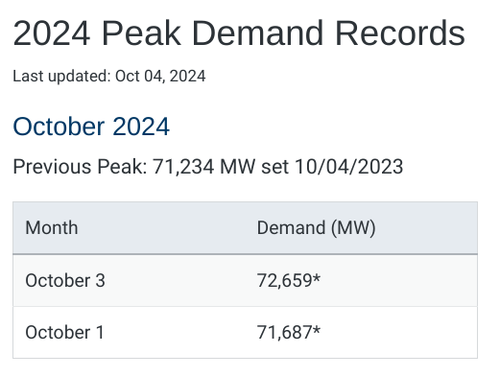Click the Oct 04, 2024 update date
The image size is (500, 373).
[x=160, y=76]
